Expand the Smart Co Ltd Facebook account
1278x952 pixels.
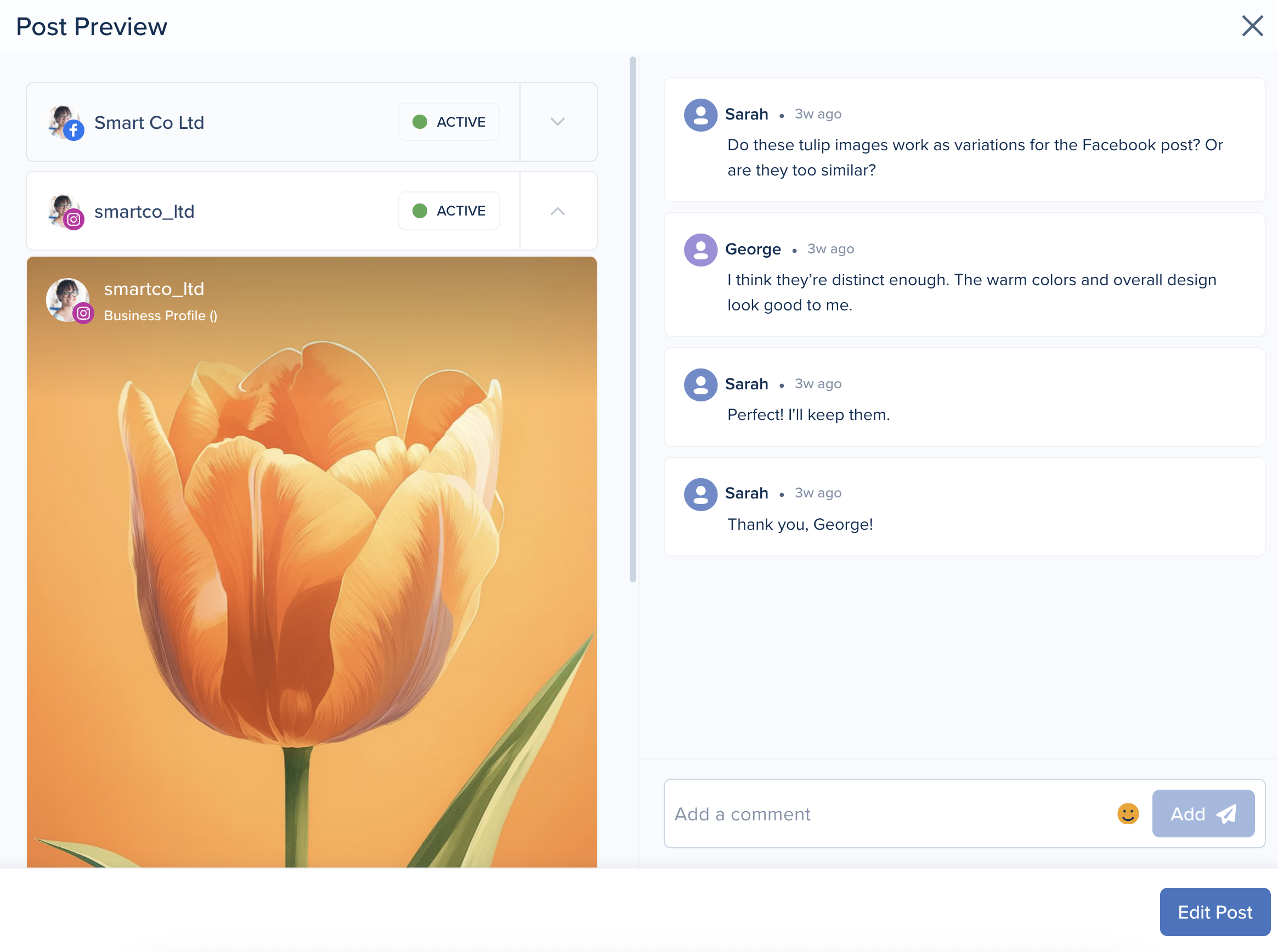click(x=557, y=122)
